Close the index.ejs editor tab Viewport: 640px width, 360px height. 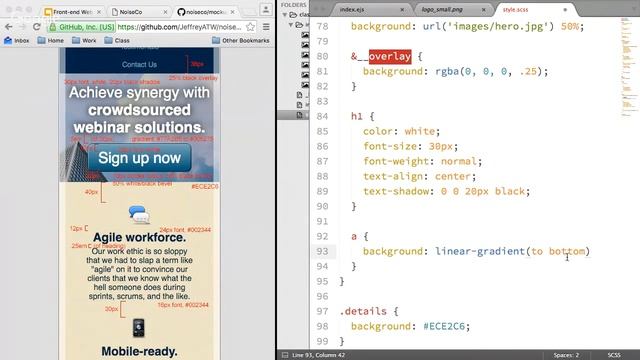point(402,9)
